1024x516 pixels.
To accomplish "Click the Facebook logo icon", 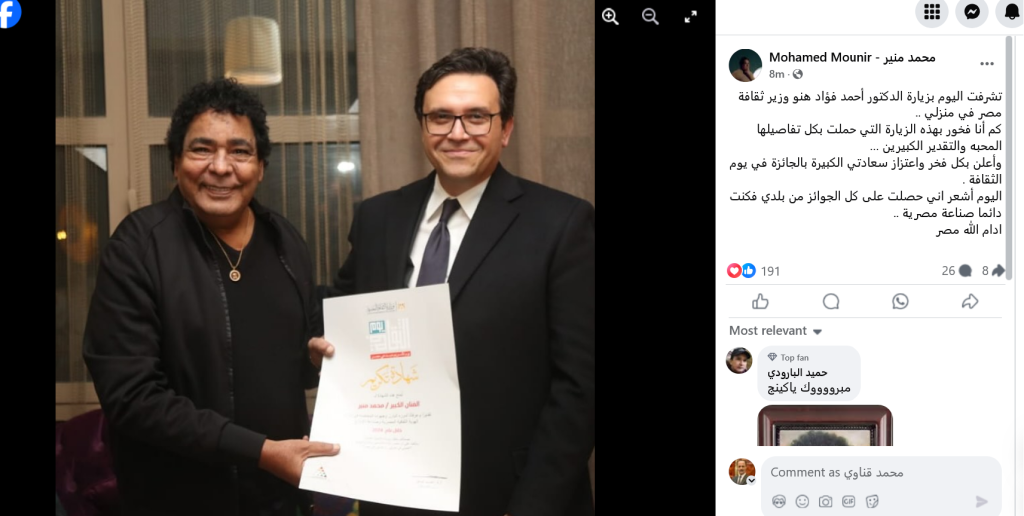I will [x=10, y=14].
